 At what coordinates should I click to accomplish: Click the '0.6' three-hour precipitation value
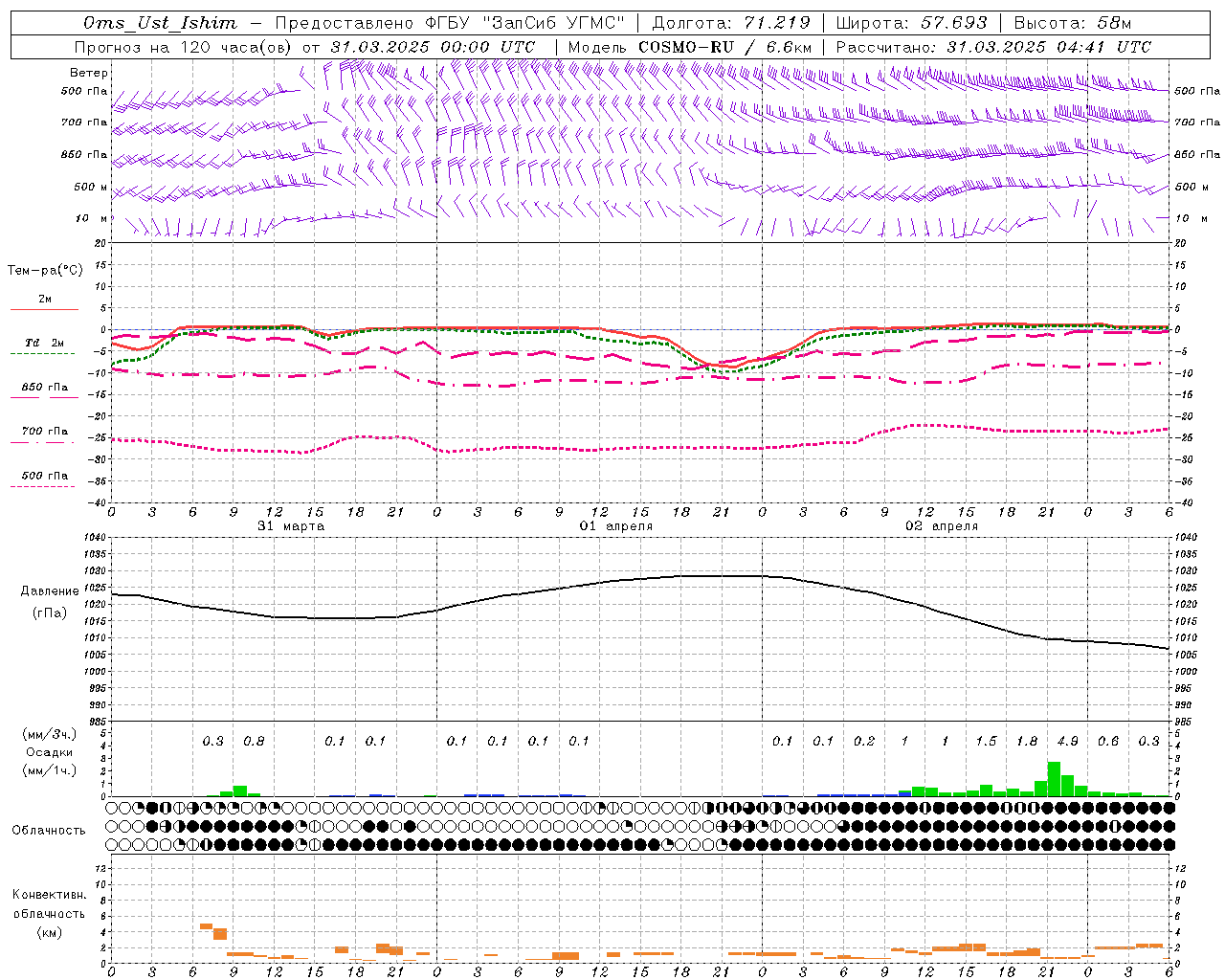(x=1108, y=742)
